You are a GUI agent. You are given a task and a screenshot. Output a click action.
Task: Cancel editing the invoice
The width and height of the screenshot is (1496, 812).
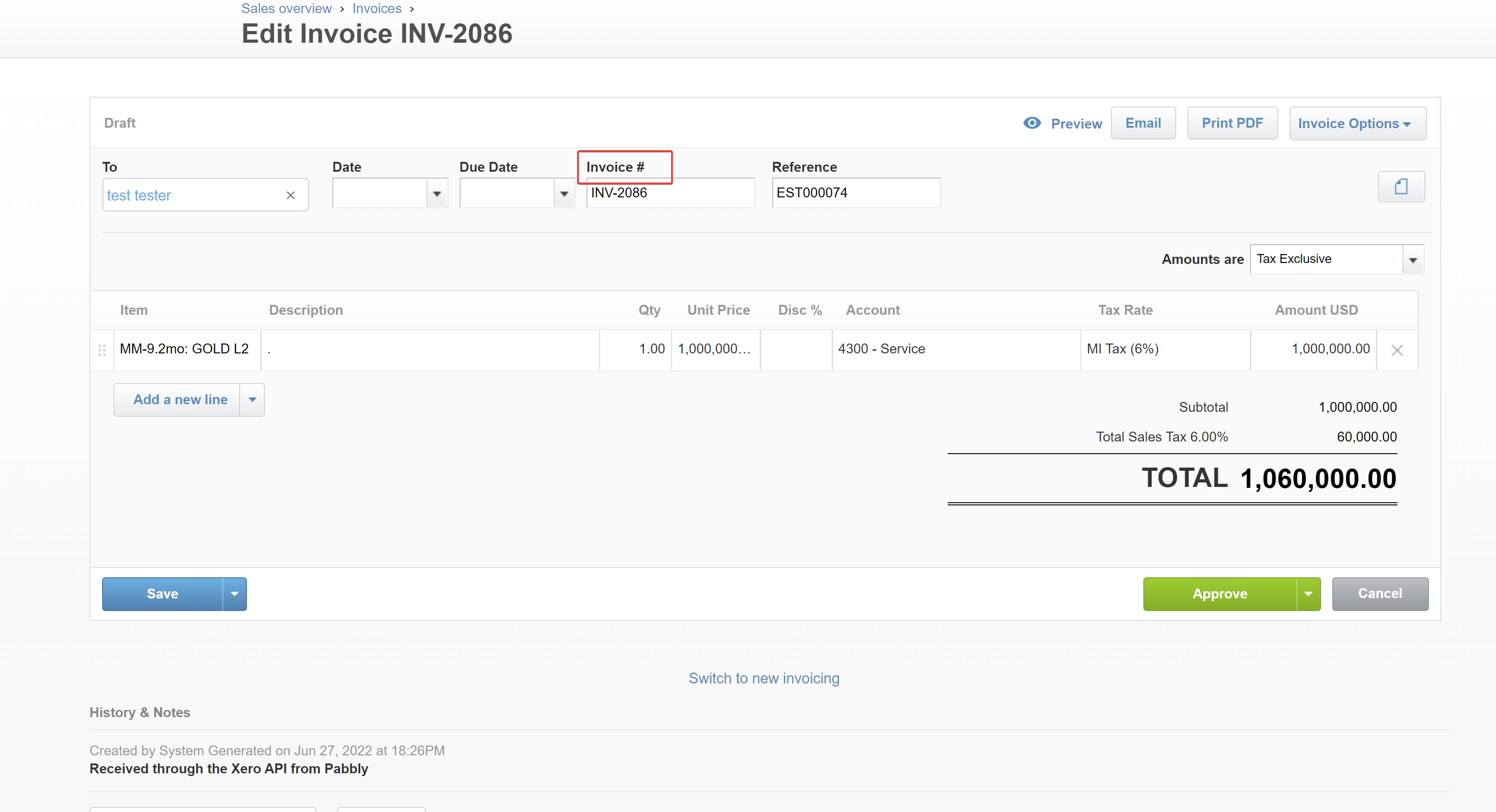(x=1380, y=594)
